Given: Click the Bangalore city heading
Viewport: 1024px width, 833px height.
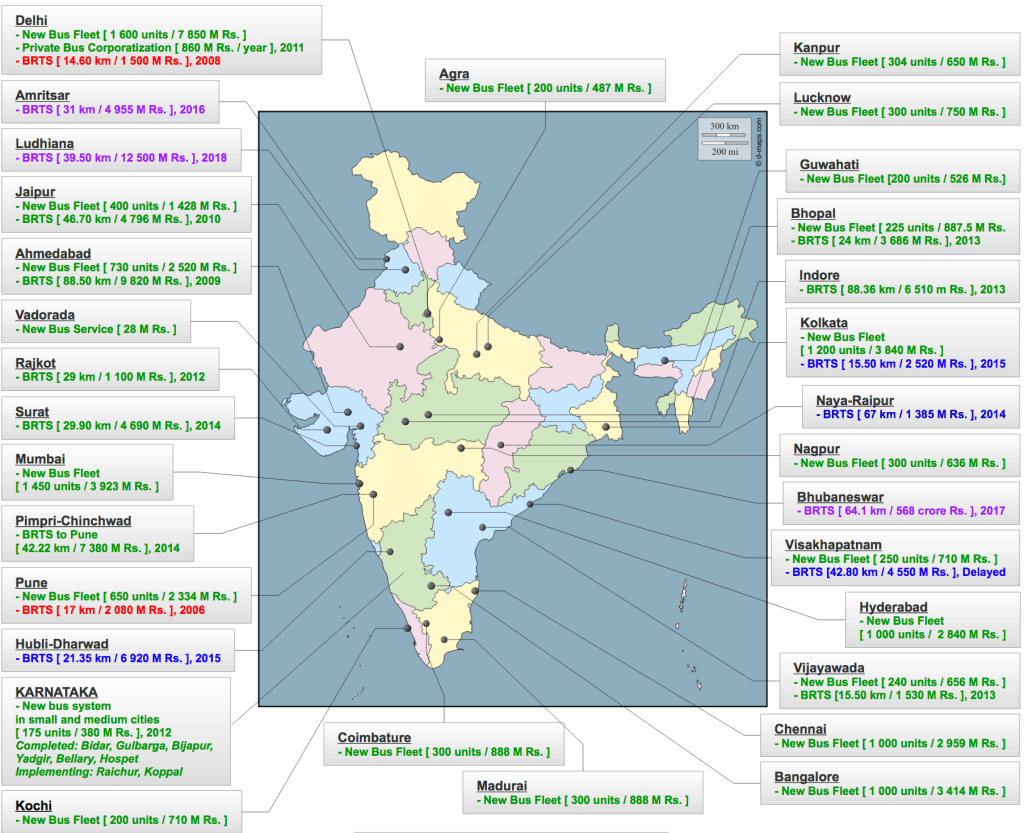Looking at the screenshot, I should [806, 777].
